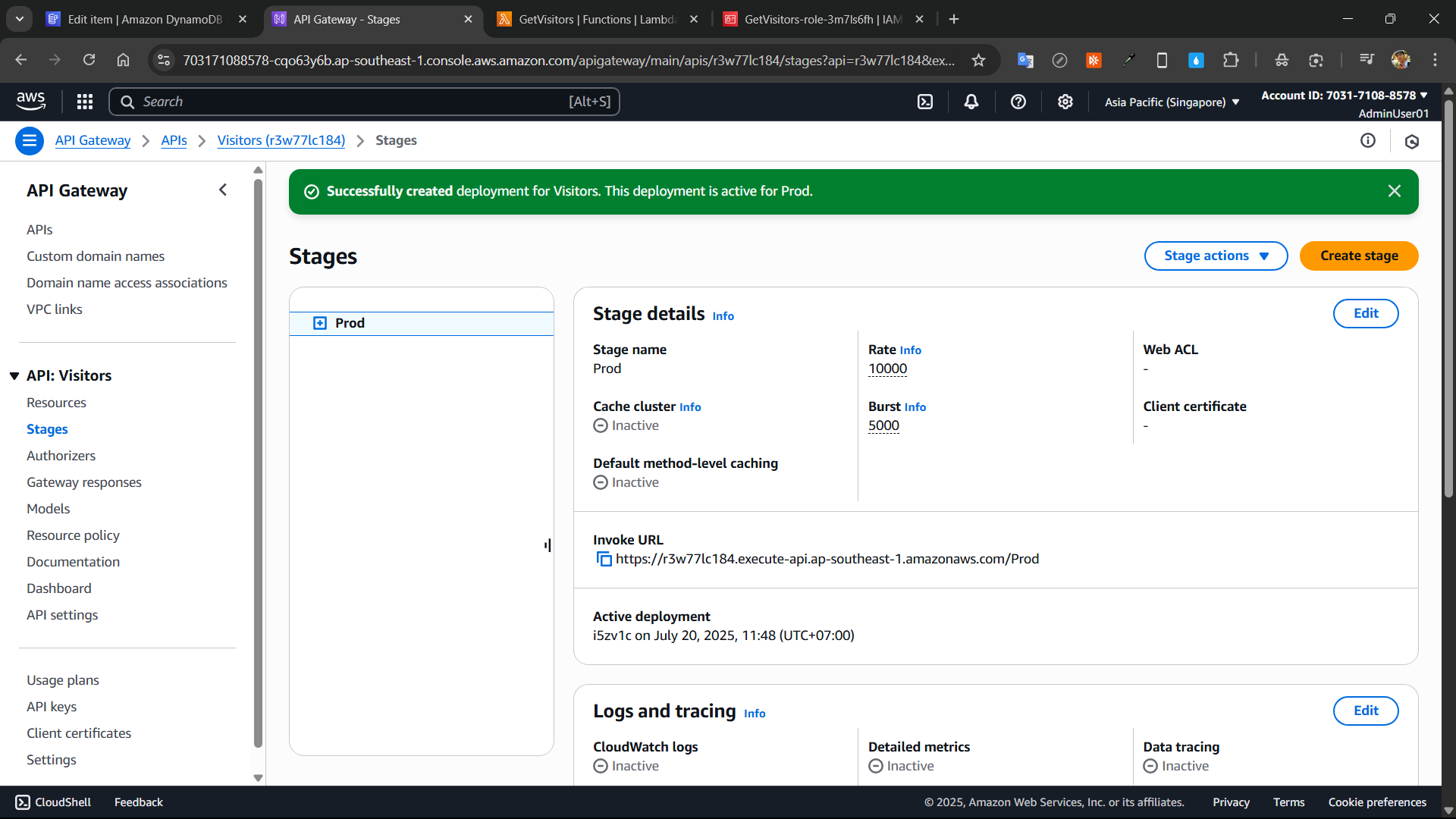
Task: Open Usage plans in the sidebar
Action: point(63,680)
